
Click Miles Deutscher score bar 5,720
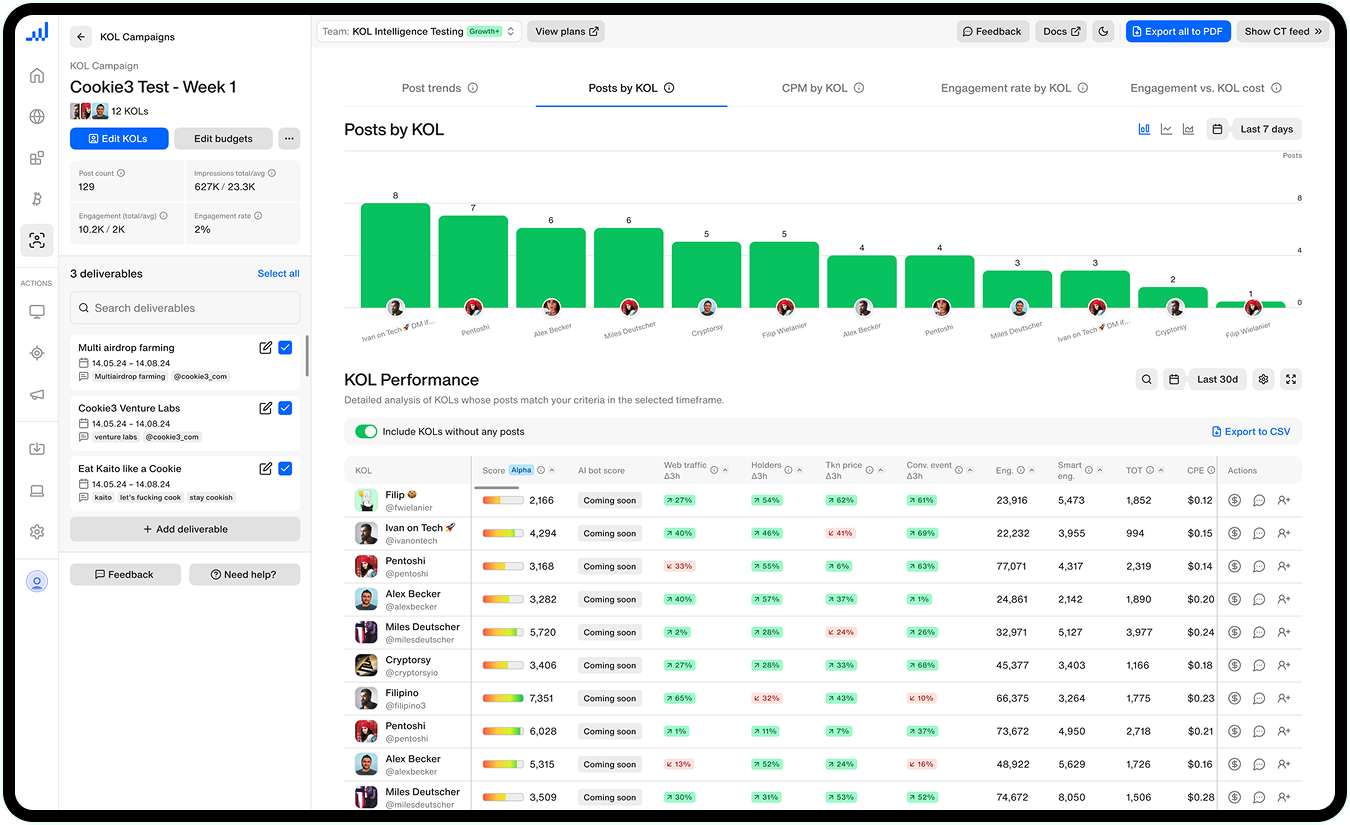(x=503, y=632)
